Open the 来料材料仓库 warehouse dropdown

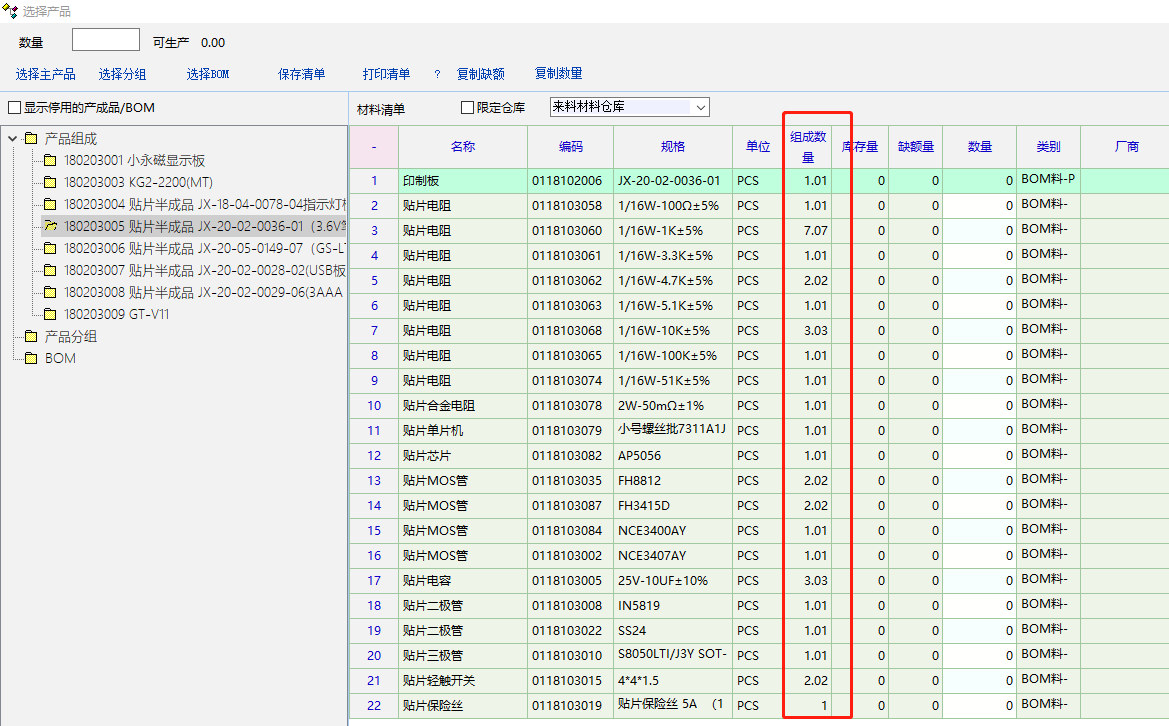700,107
